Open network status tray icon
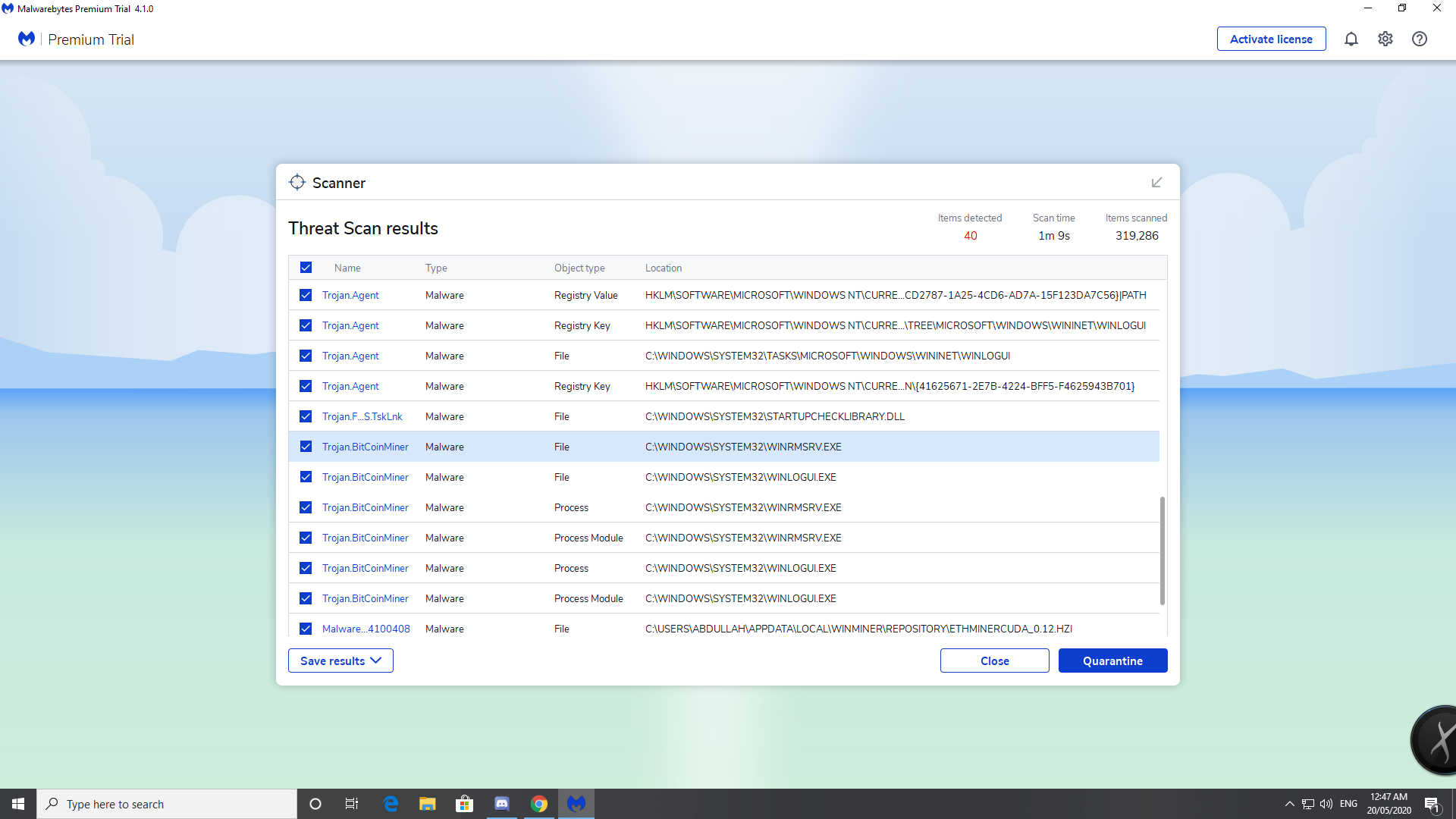The height and width of the screenshot is (819, 1456). 1308,804
